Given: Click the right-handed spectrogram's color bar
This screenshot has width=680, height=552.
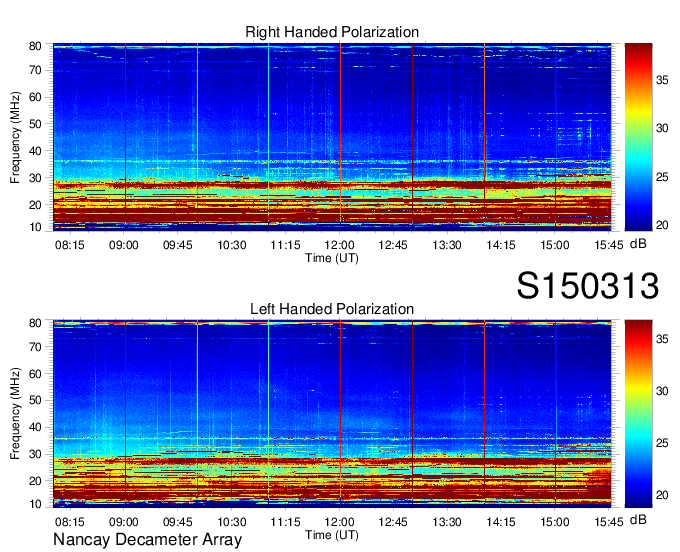Looking at the screenshot, I should (638, 137).
